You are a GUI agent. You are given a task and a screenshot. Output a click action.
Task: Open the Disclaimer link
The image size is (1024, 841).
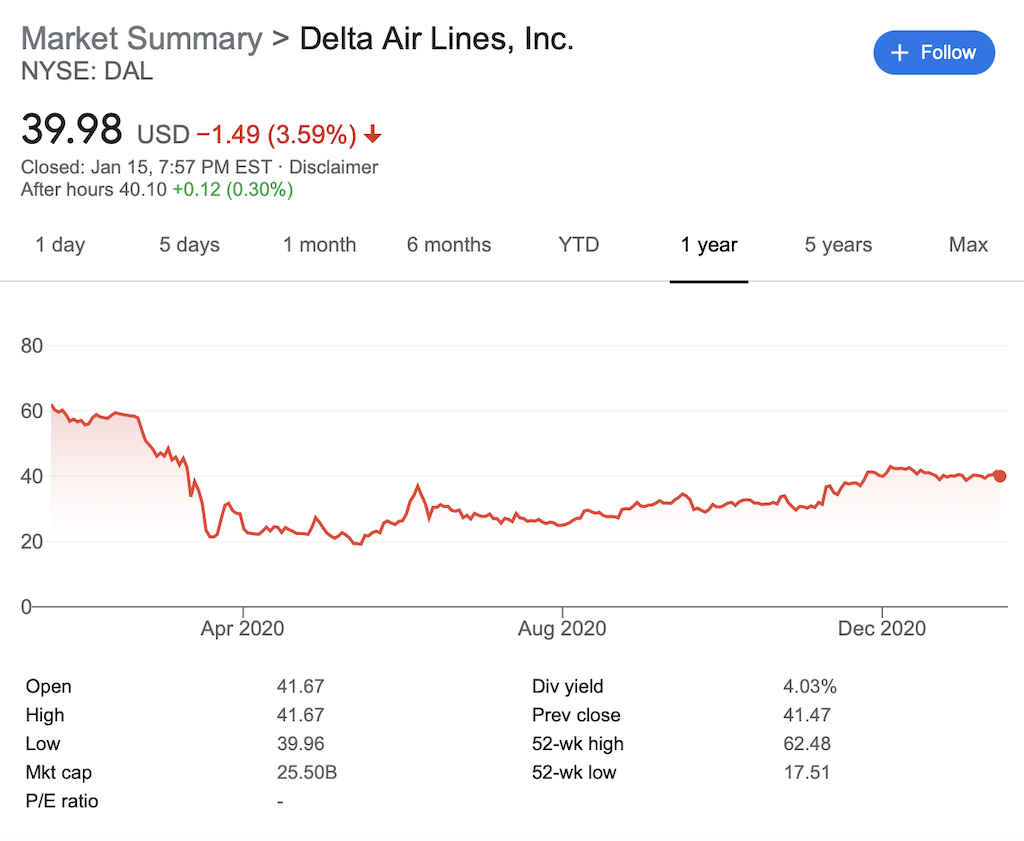[334, 168]
